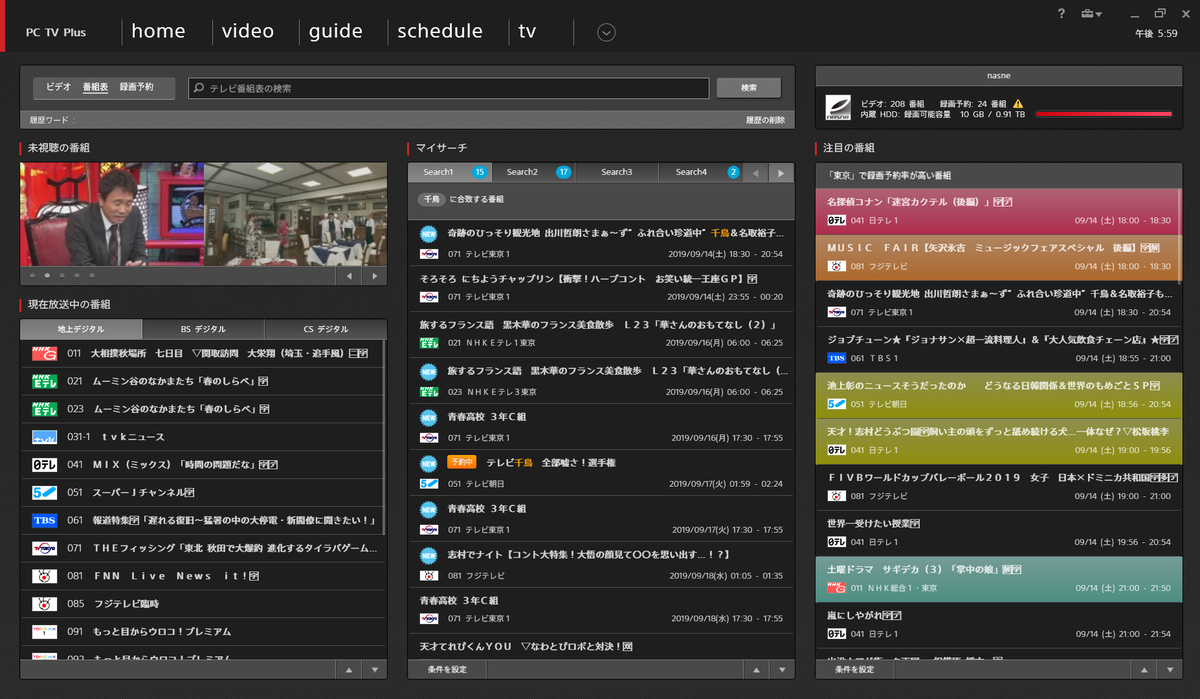Click the recording warning triangle icon
The image size is (1200, 699).
[1018, 103]
